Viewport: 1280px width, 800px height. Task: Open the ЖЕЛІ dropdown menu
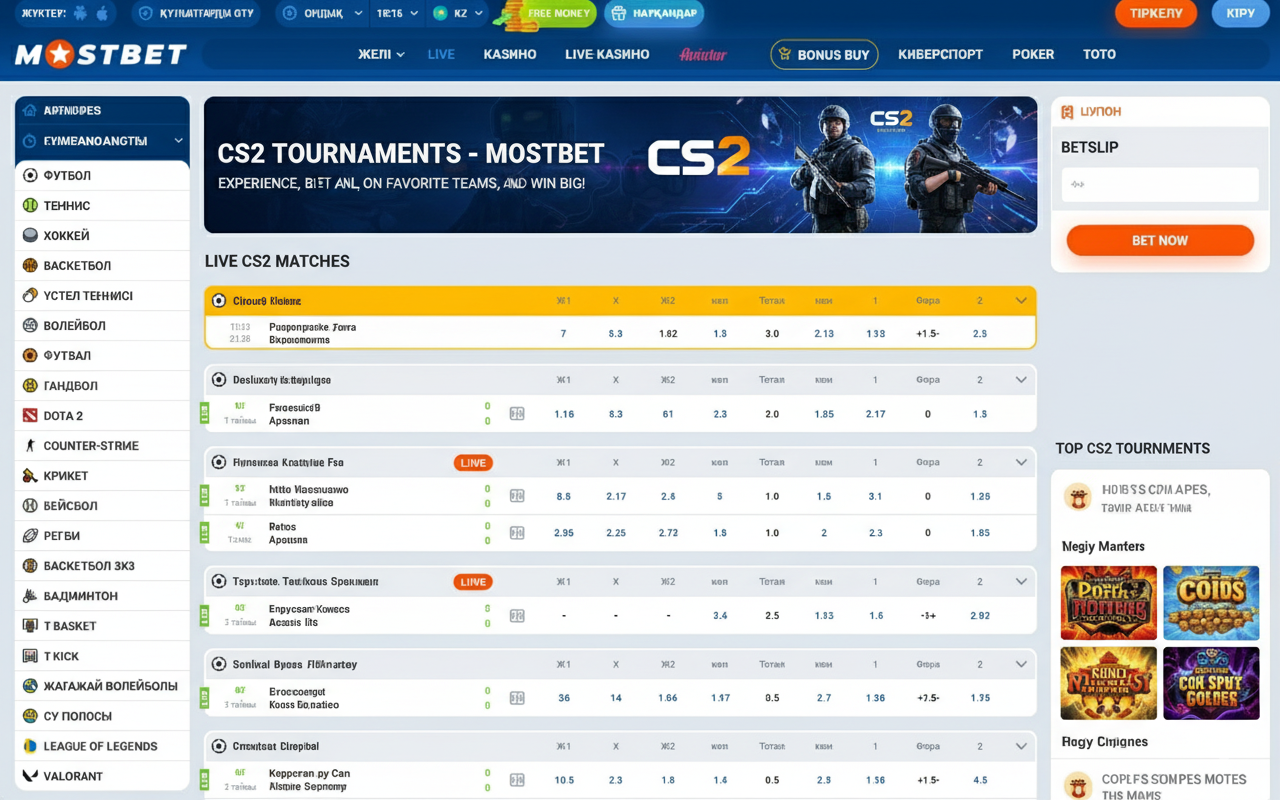pyautogui.click(x=381, y=54)
